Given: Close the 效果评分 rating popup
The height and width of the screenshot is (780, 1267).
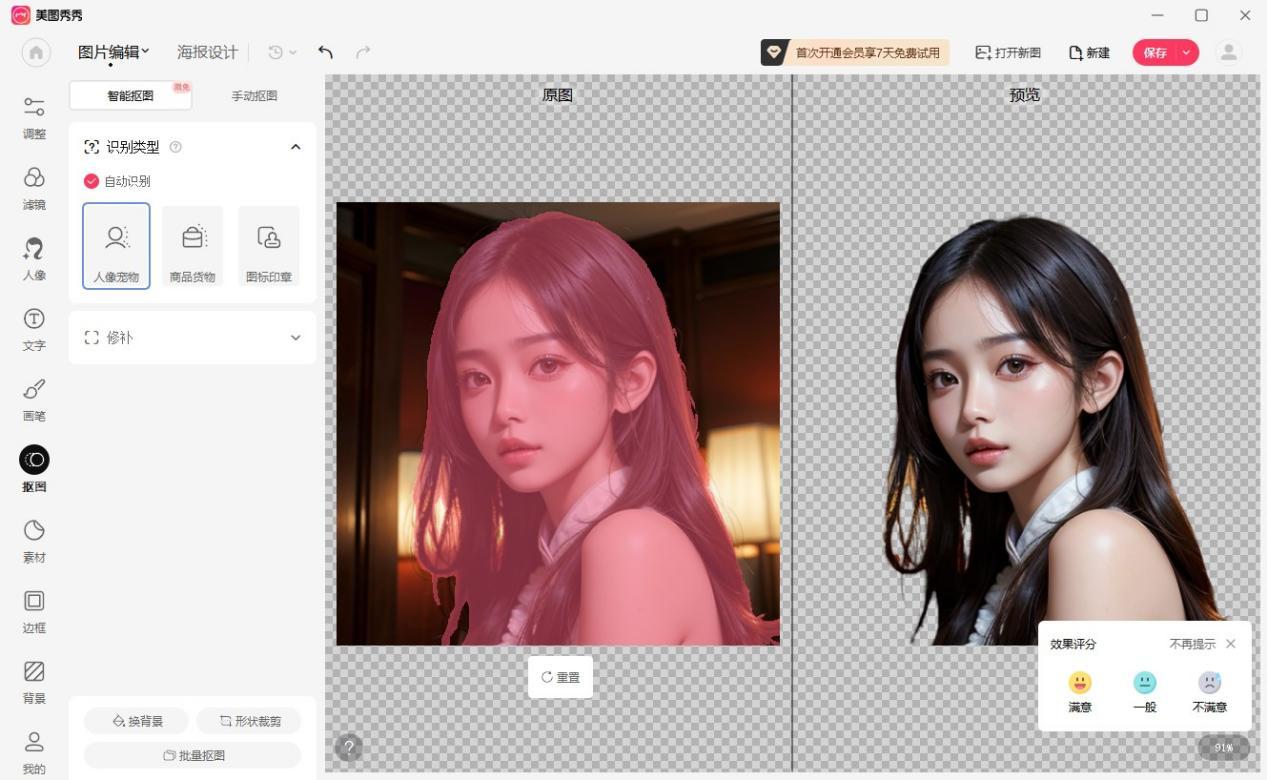Looking at the screenshot, I should pos(1231,644).
